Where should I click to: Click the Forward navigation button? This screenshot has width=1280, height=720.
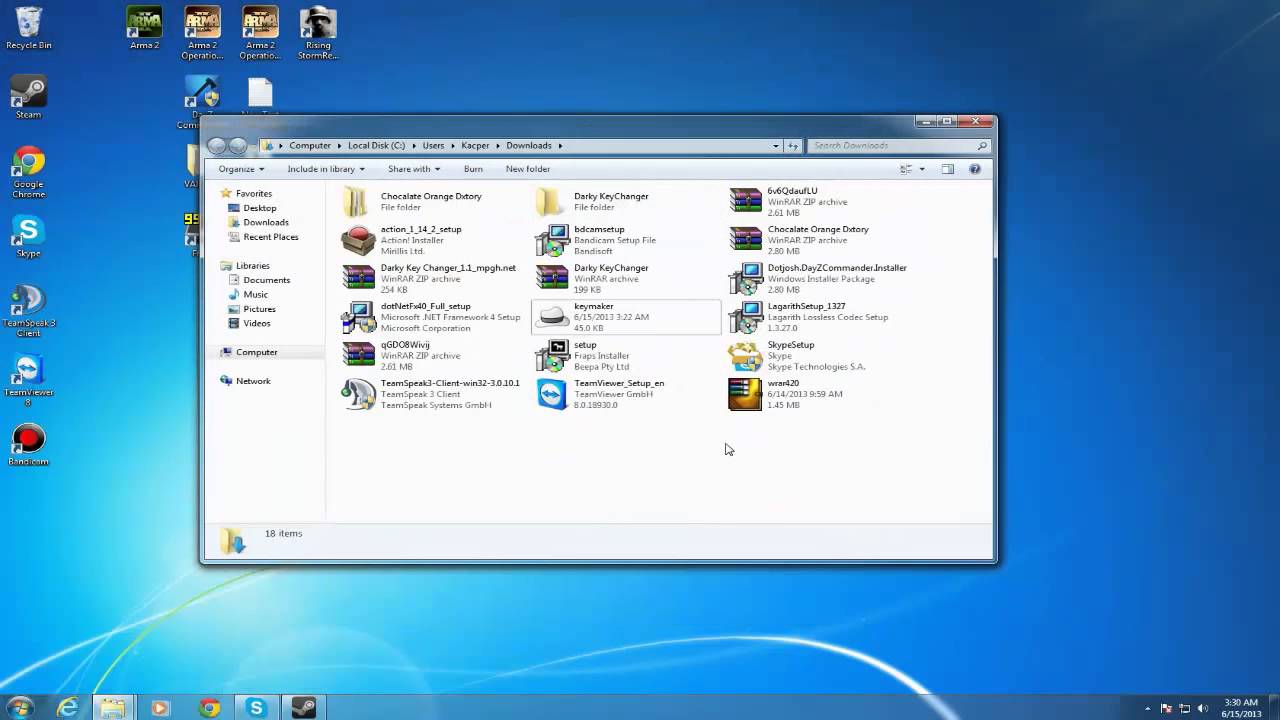pos(238,146)
